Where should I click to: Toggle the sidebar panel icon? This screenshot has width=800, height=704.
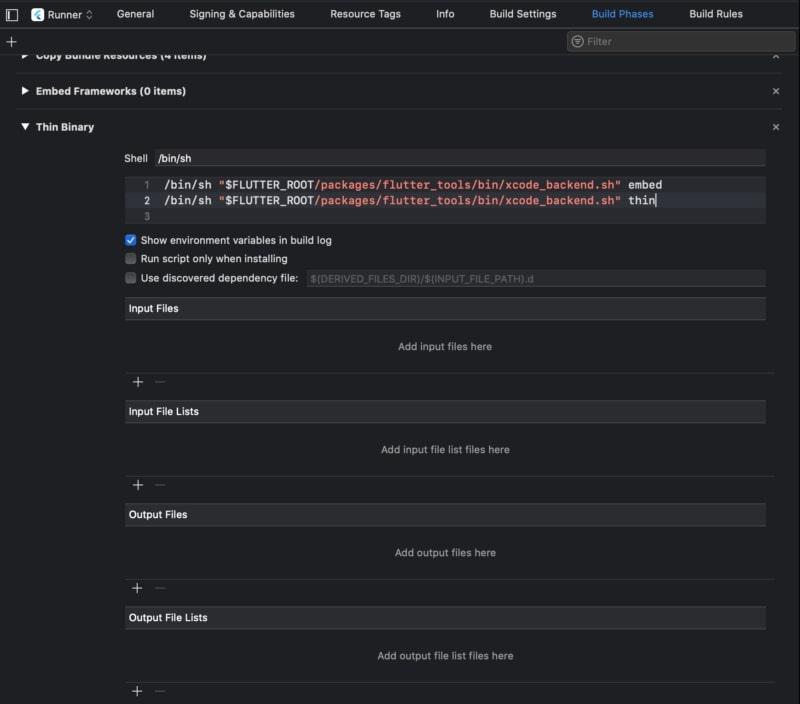coord(12,15)
